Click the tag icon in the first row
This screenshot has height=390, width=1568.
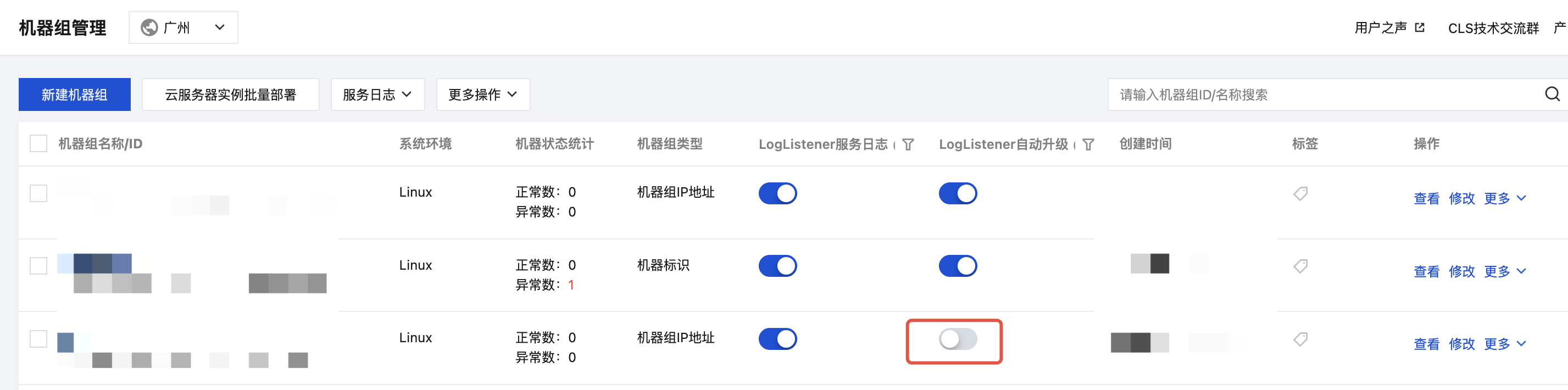(1300, 193)
